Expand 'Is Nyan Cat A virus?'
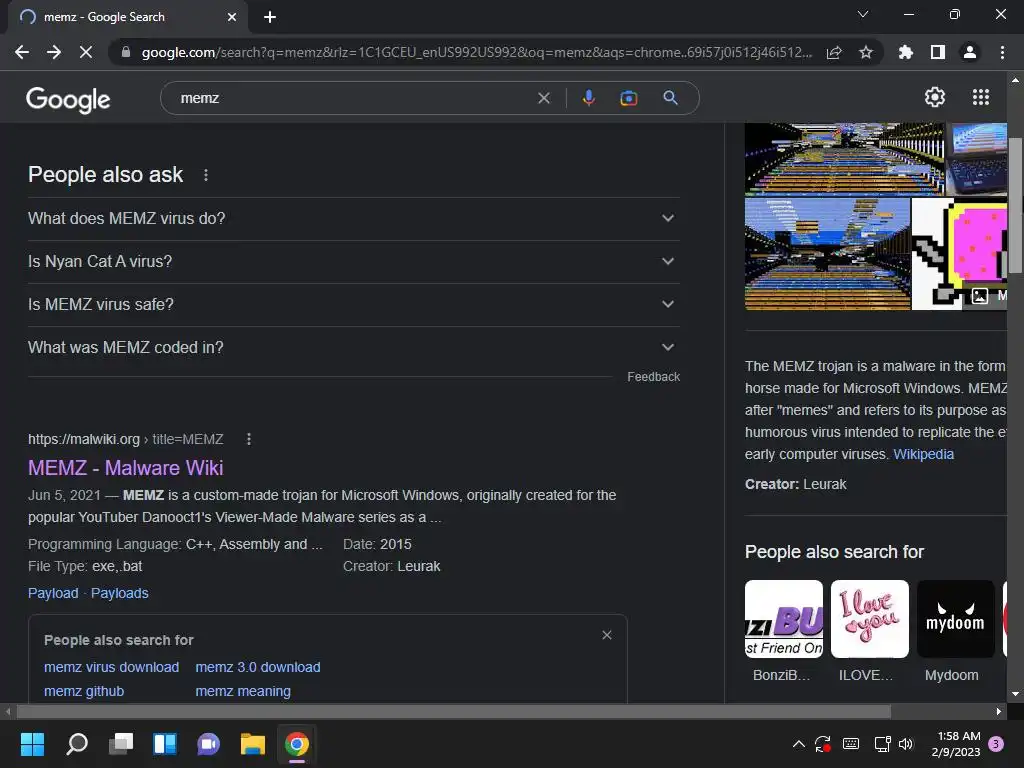 pyautogui.click(x=353, y=262)
